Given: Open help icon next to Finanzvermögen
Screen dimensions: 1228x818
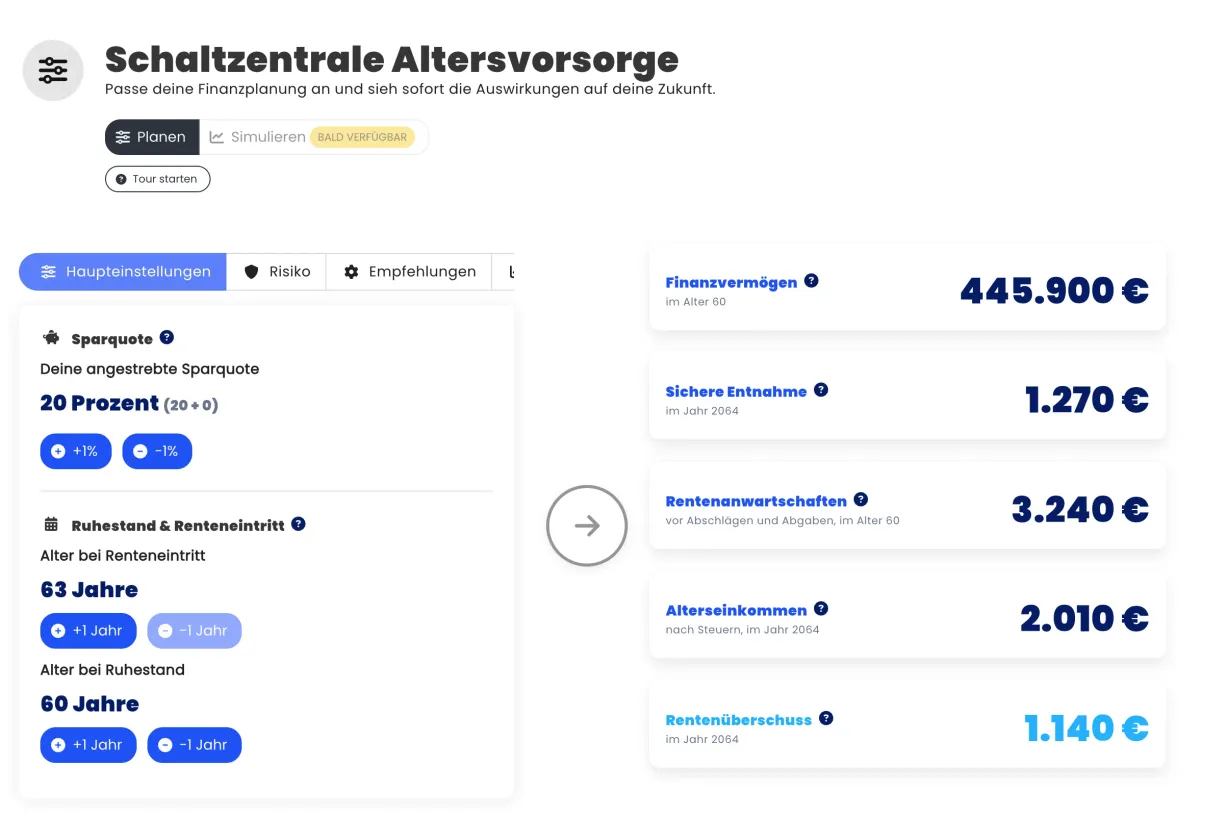Looking at the screenshot, I should [x=811, y=281].
